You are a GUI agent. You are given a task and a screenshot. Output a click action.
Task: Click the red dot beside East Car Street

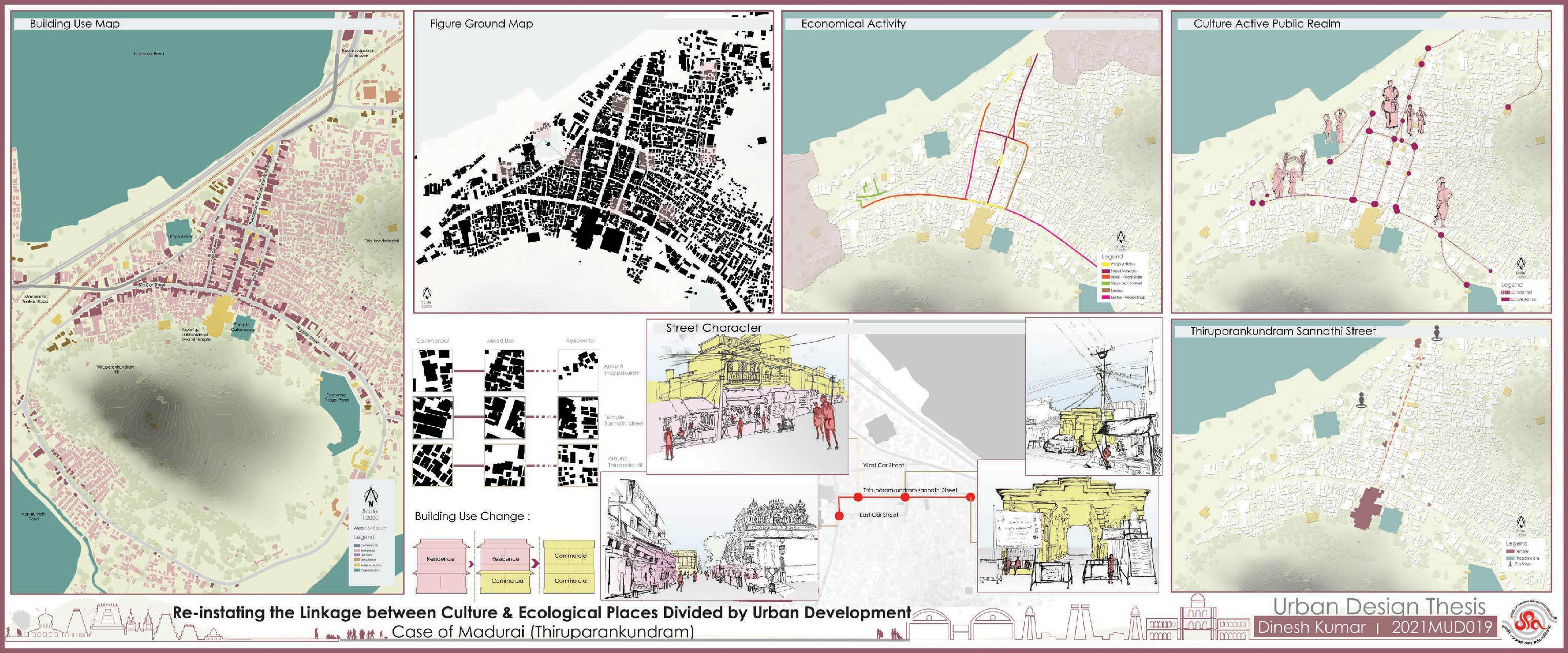coord(839,516)
